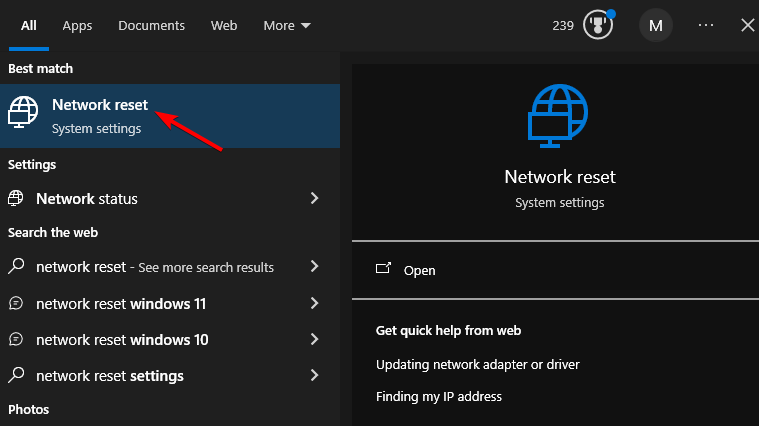Expand the 'network reset' web result arrow
This screenshot has height=426, width=759.
(315, 266)
